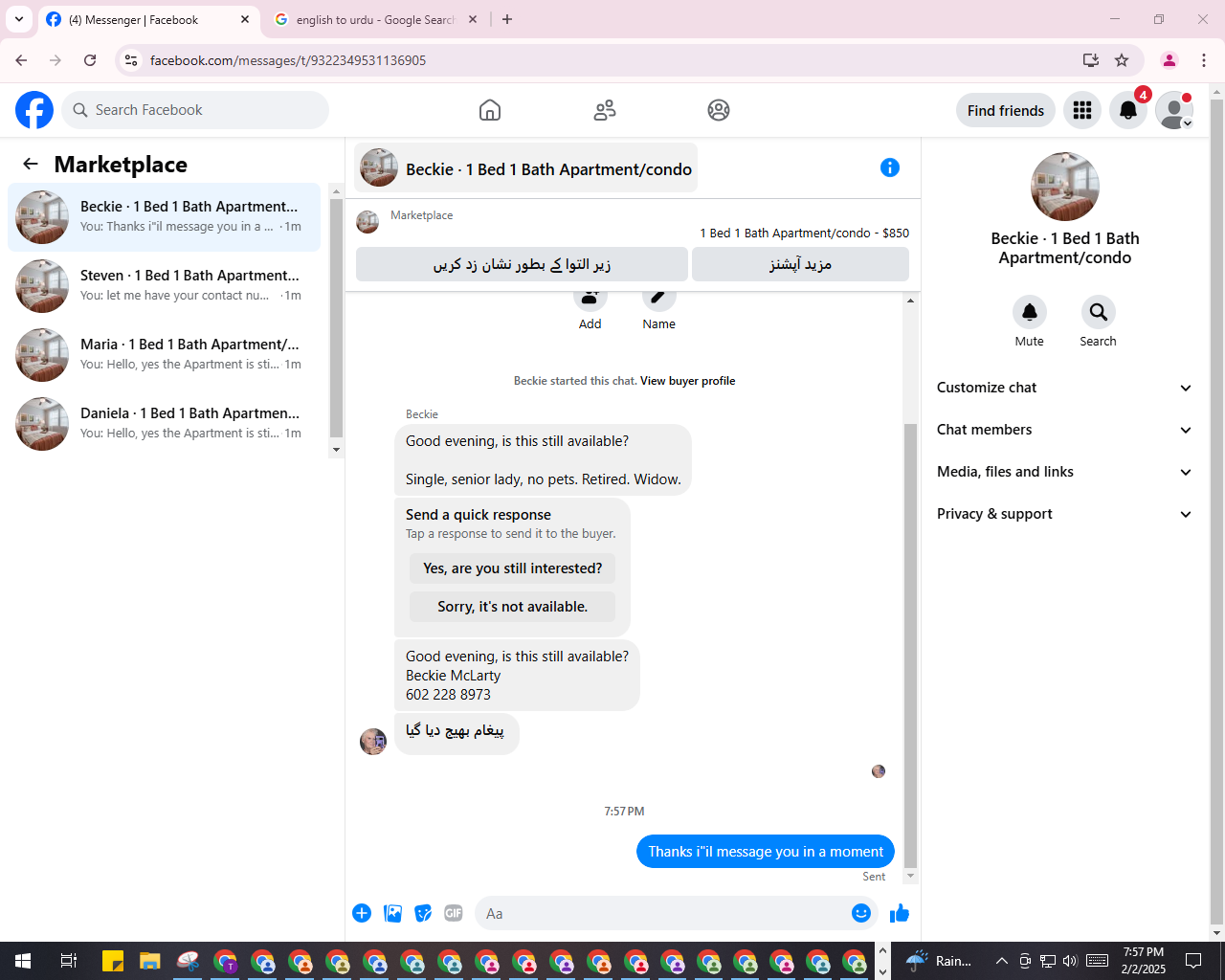Viewport: 1225px width, 980px height.
Task: Click the 1 Bed 1 Bath Apartment/condo $850 listing
Action: pos(804,233)
